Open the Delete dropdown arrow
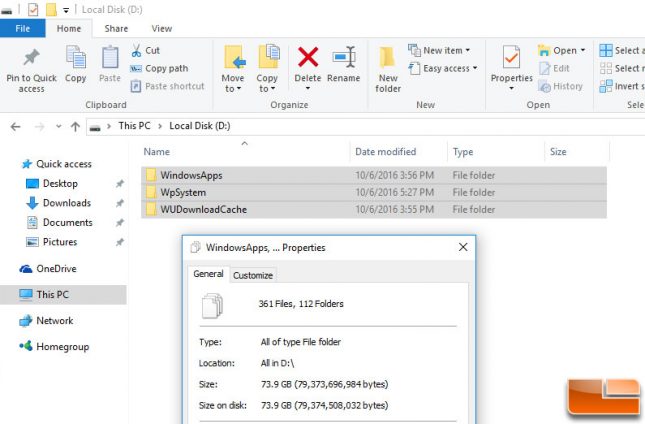 [308, 88]
